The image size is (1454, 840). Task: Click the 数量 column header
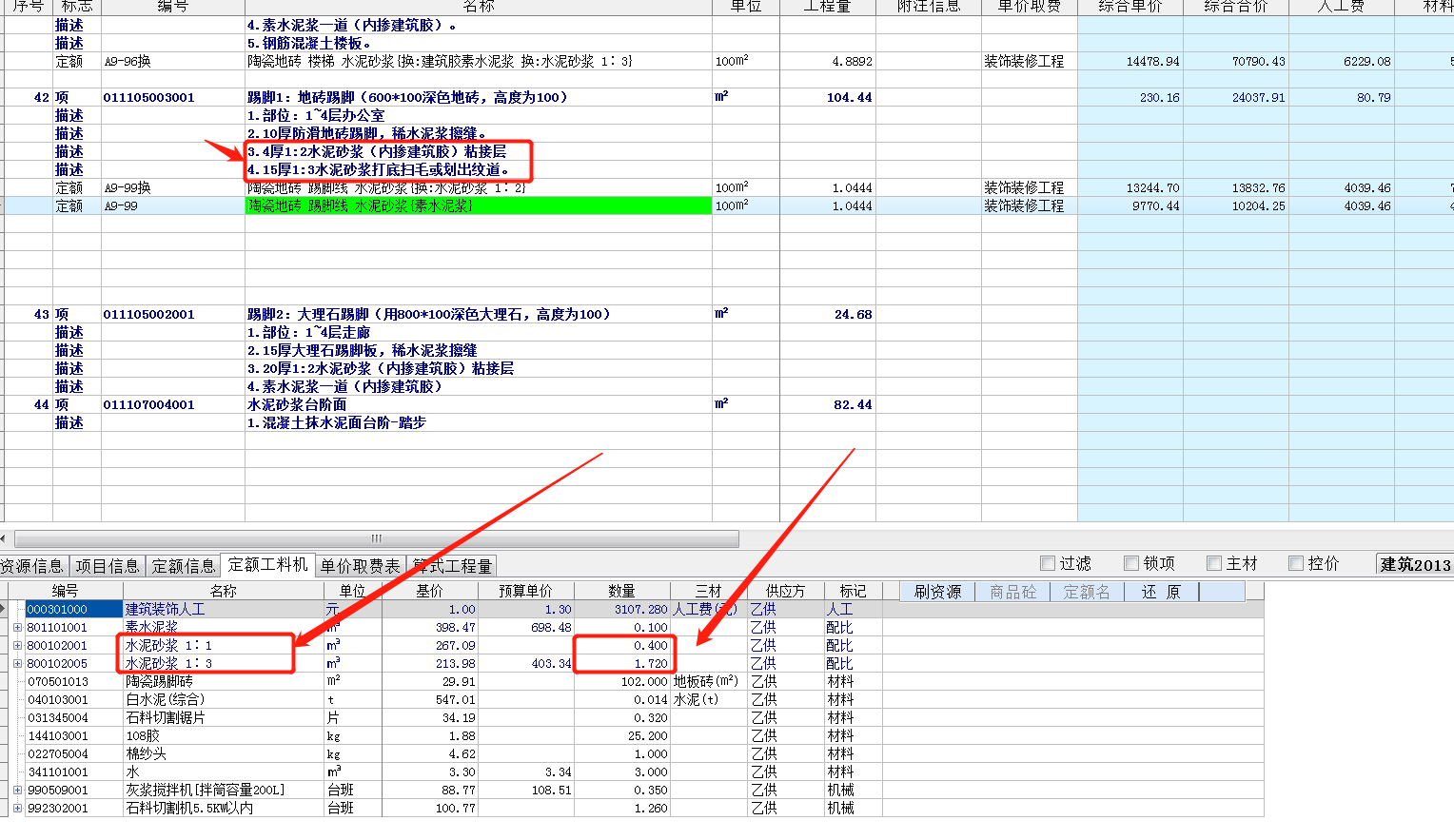(621, 592)
